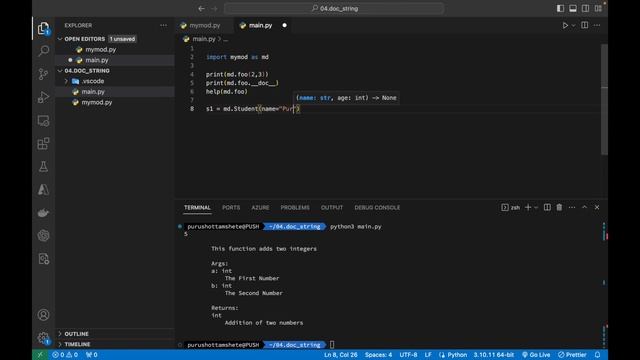Toggle the primary side bar layout
640x360 pixels.
pyautogui.click(x=560, y=8)
